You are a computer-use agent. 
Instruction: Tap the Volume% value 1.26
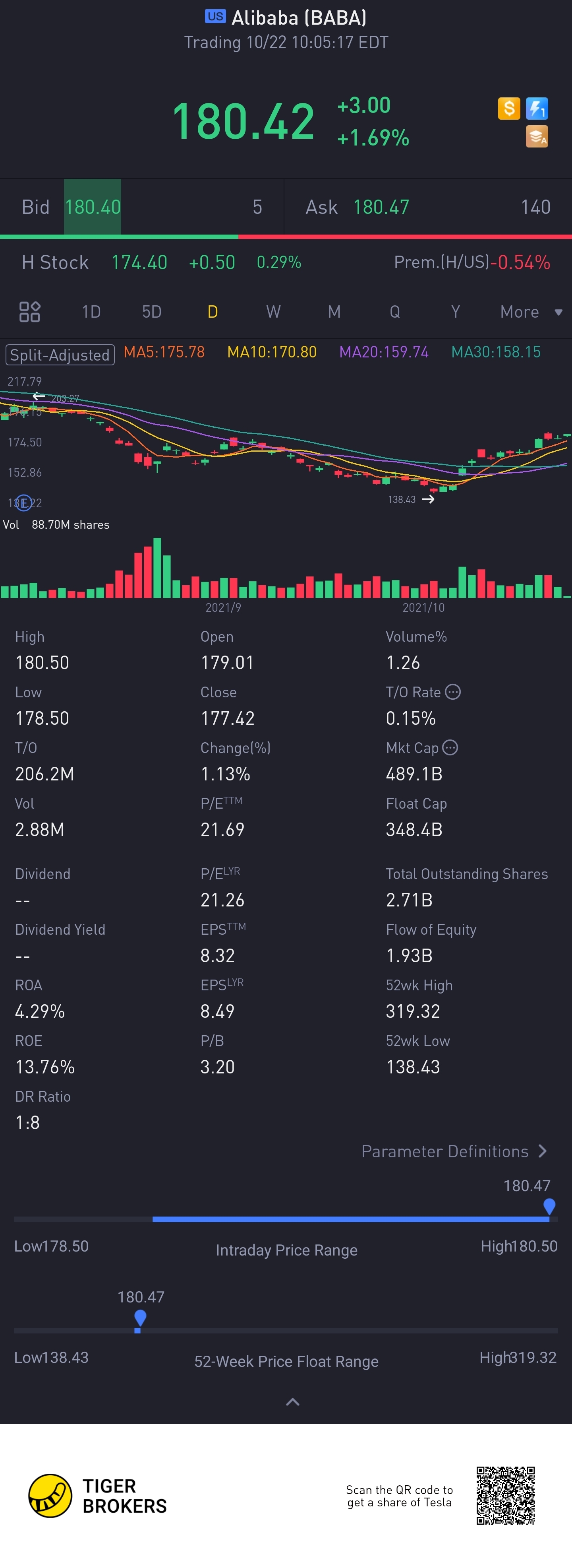403,662
